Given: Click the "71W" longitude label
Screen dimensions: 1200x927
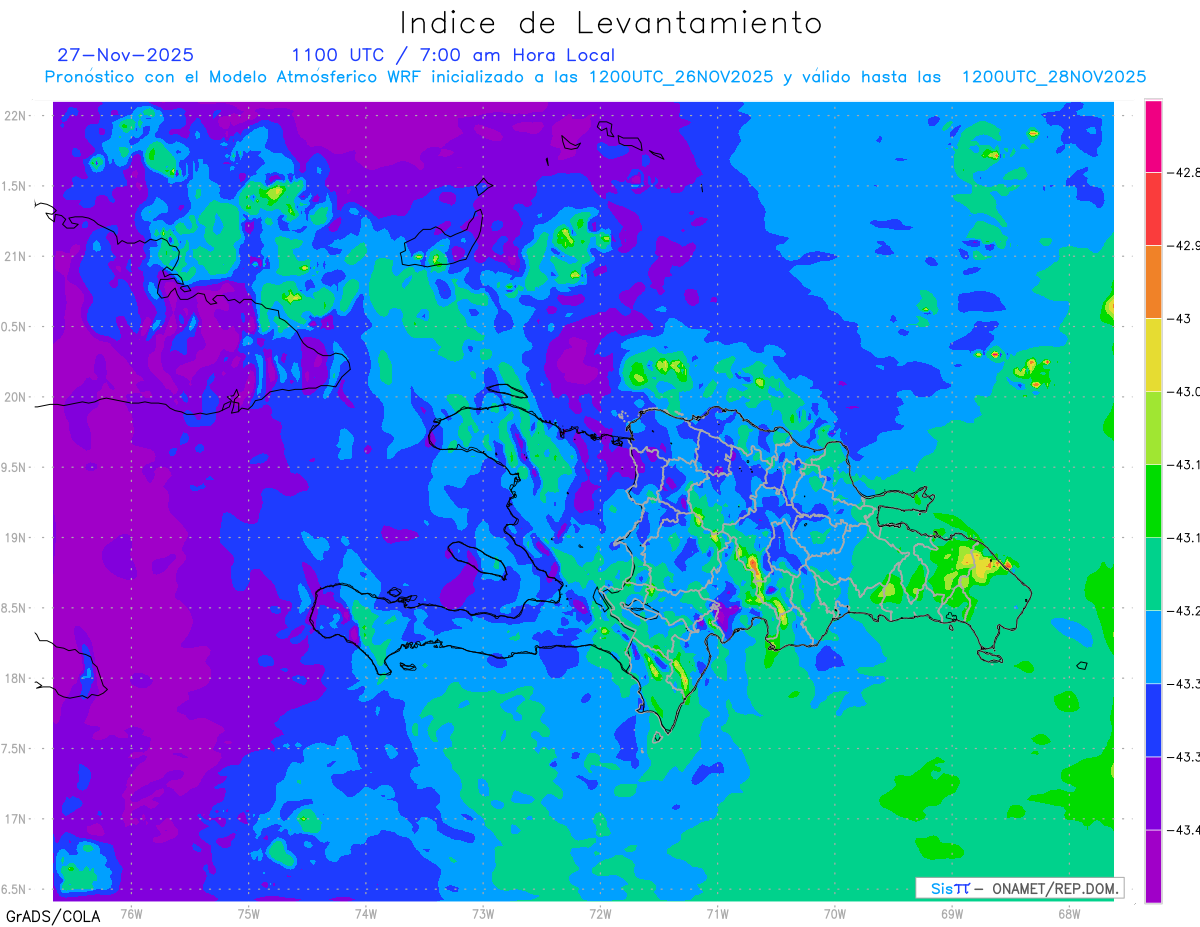Looking at the screenshot, I should pos(717,913).
